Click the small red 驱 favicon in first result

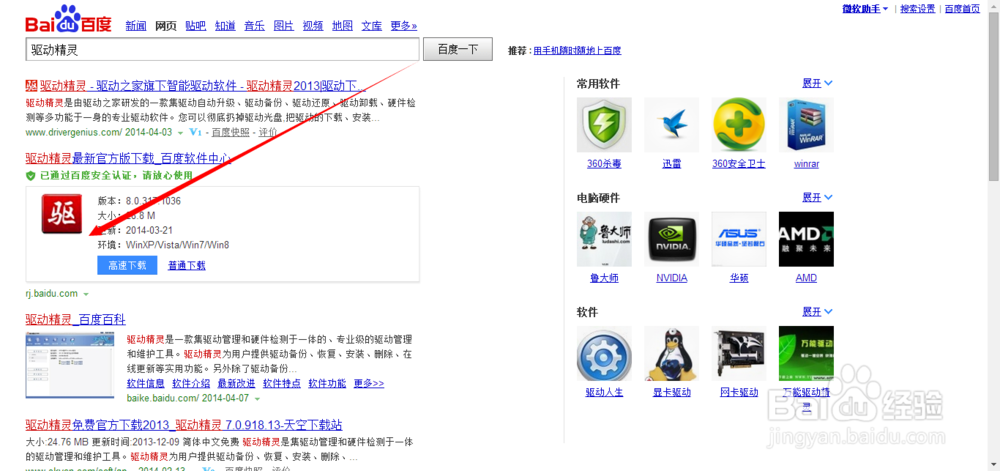(31, 86)
